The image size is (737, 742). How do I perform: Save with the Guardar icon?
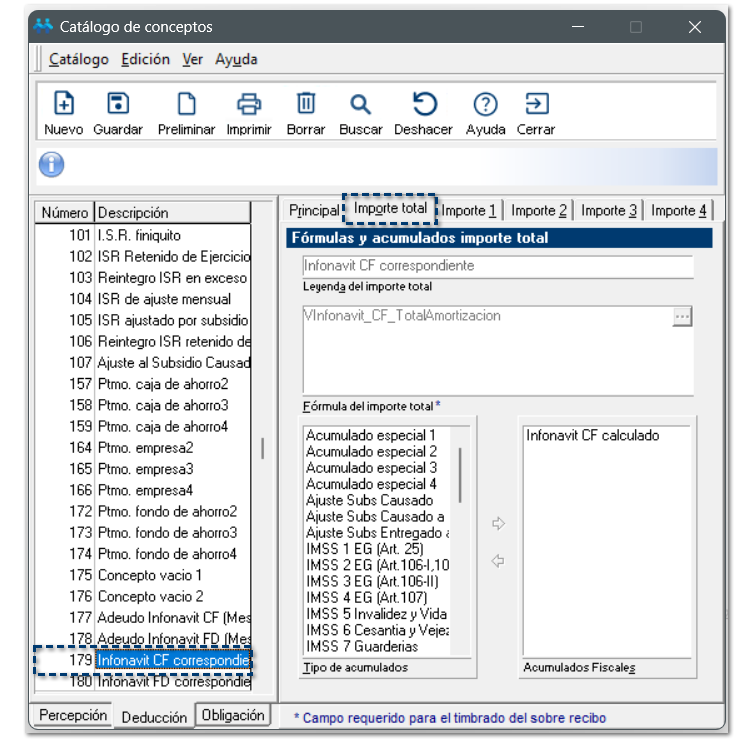[118, 104]
